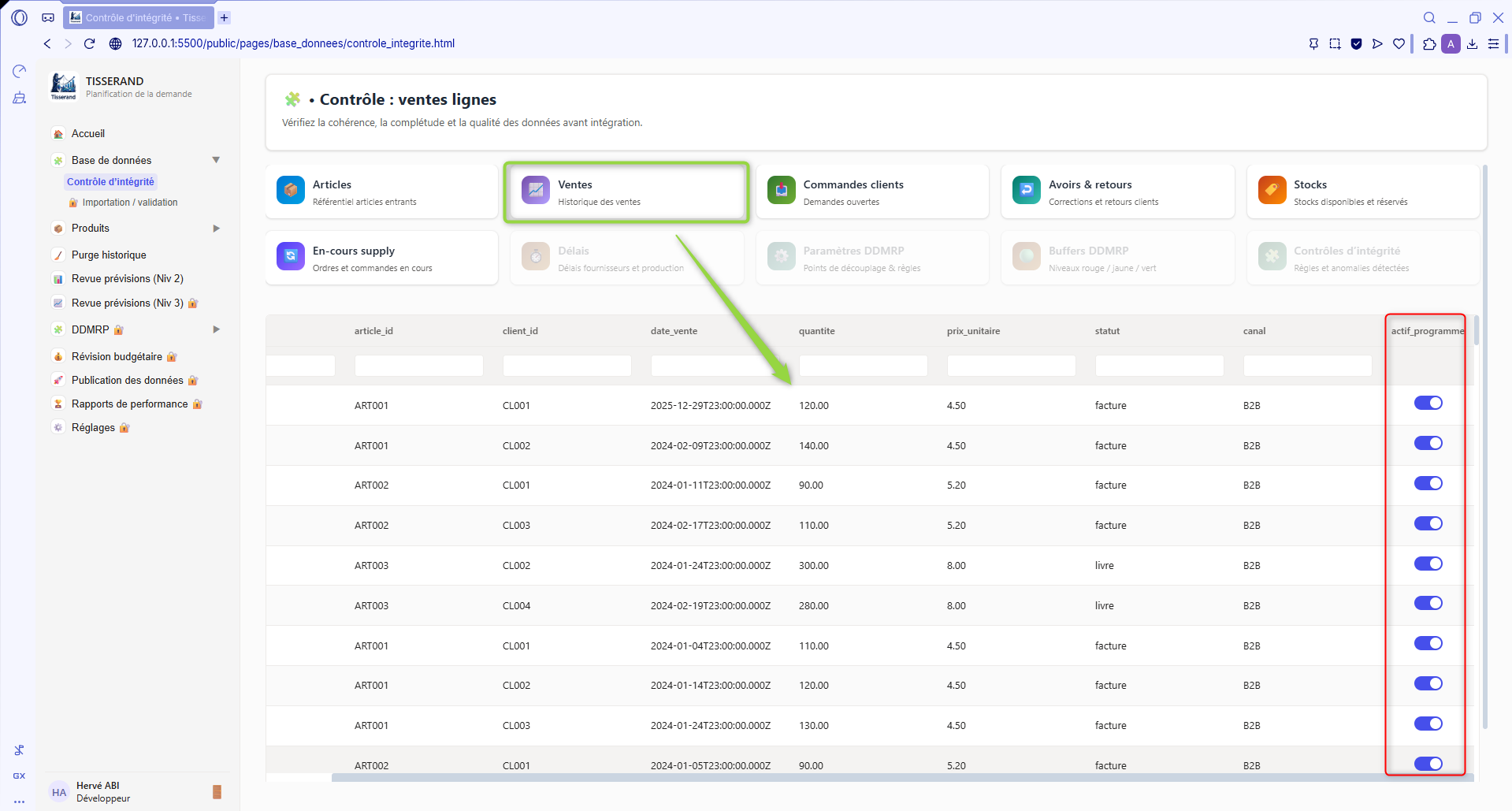Click the Commandes clients card icon

tap(781, 191)
